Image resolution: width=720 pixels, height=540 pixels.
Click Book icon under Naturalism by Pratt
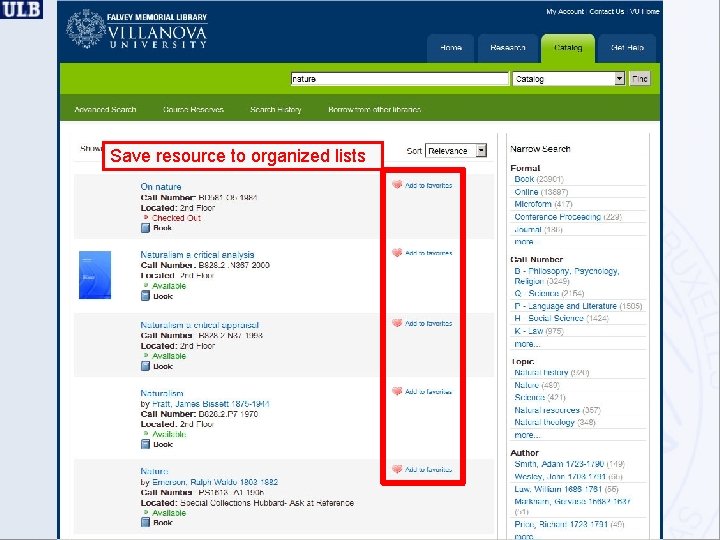coord(145,444)
